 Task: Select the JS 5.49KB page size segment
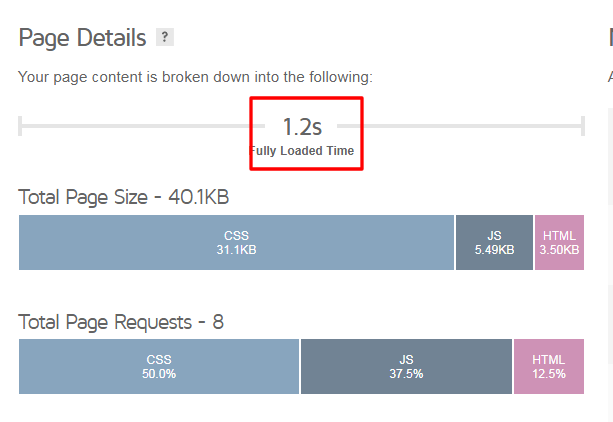[494, 242]
